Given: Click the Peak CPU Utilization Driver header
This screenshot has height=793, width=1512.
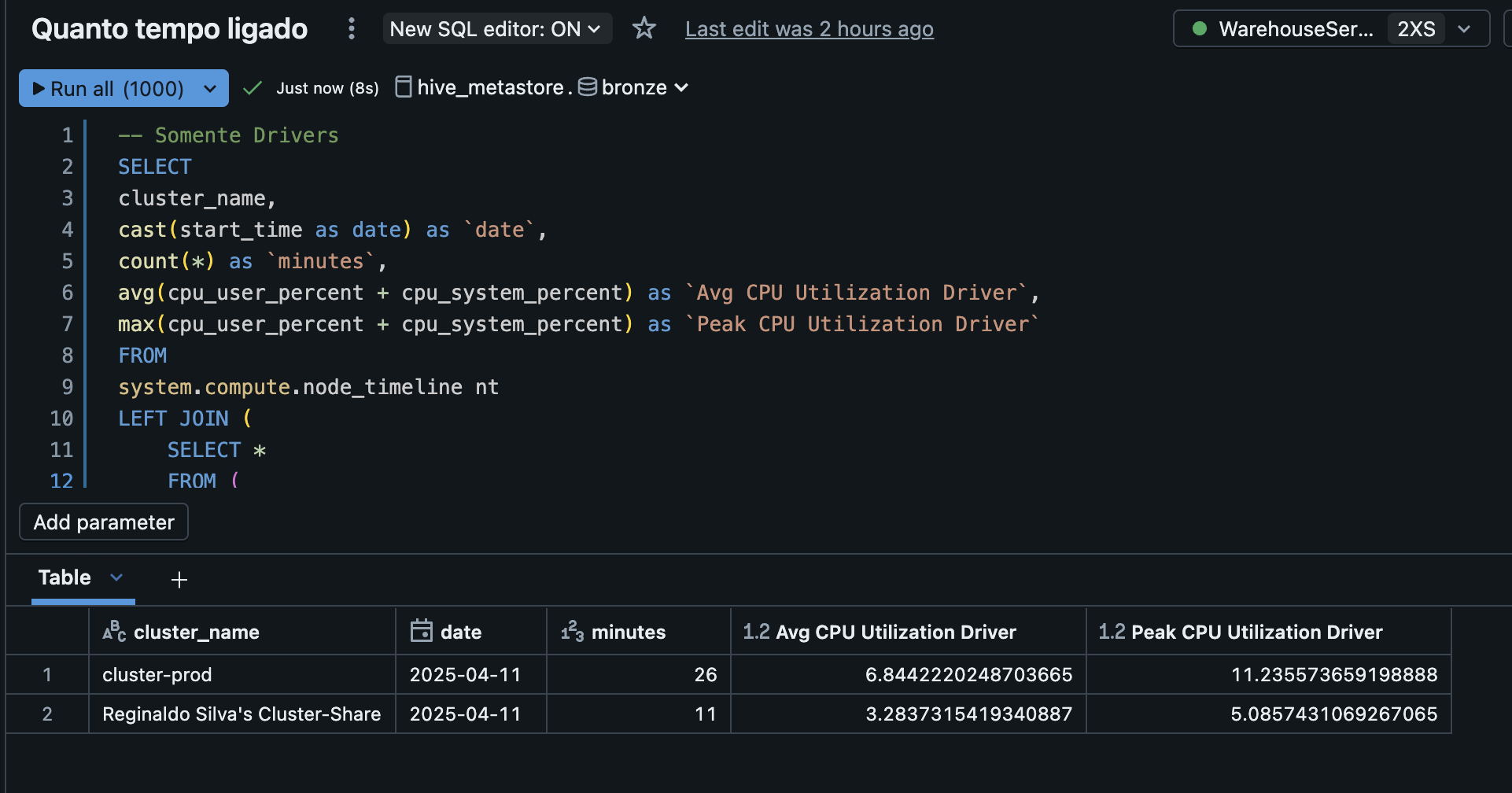Looking at the screenshot, I should tap(1269, 632).
